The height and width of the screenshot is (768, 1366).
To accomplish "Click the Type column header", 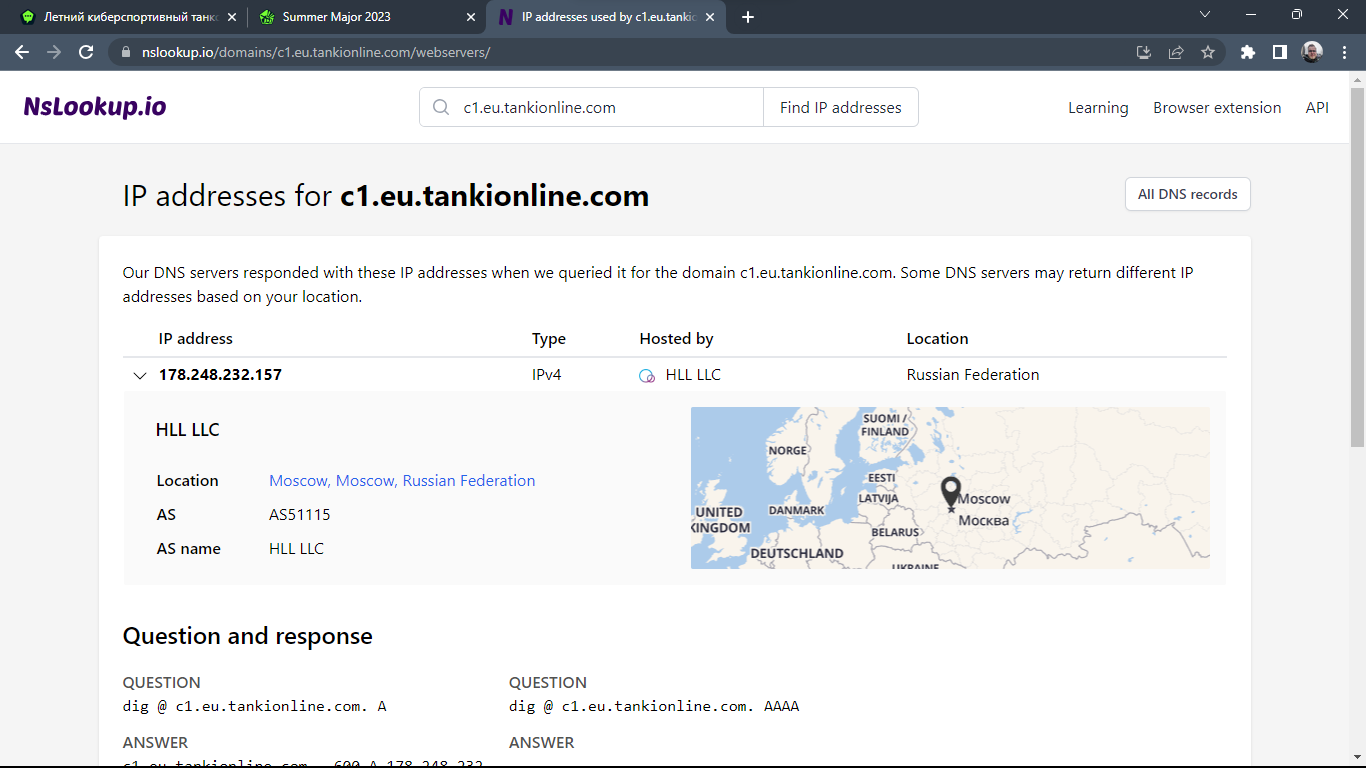I will point(549,339).
